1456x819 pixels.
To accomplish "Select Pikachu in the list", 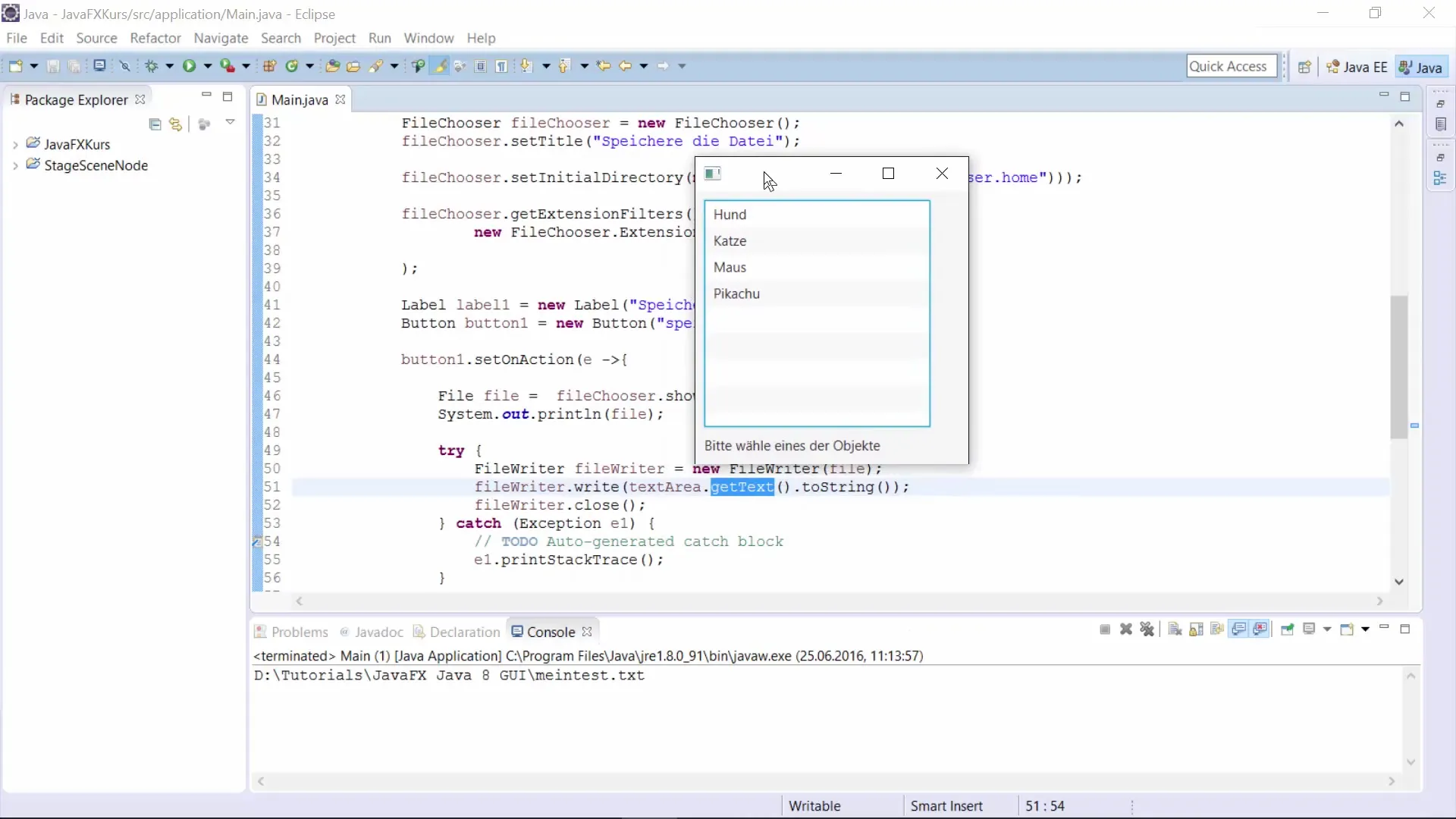I will pos(817,294).
